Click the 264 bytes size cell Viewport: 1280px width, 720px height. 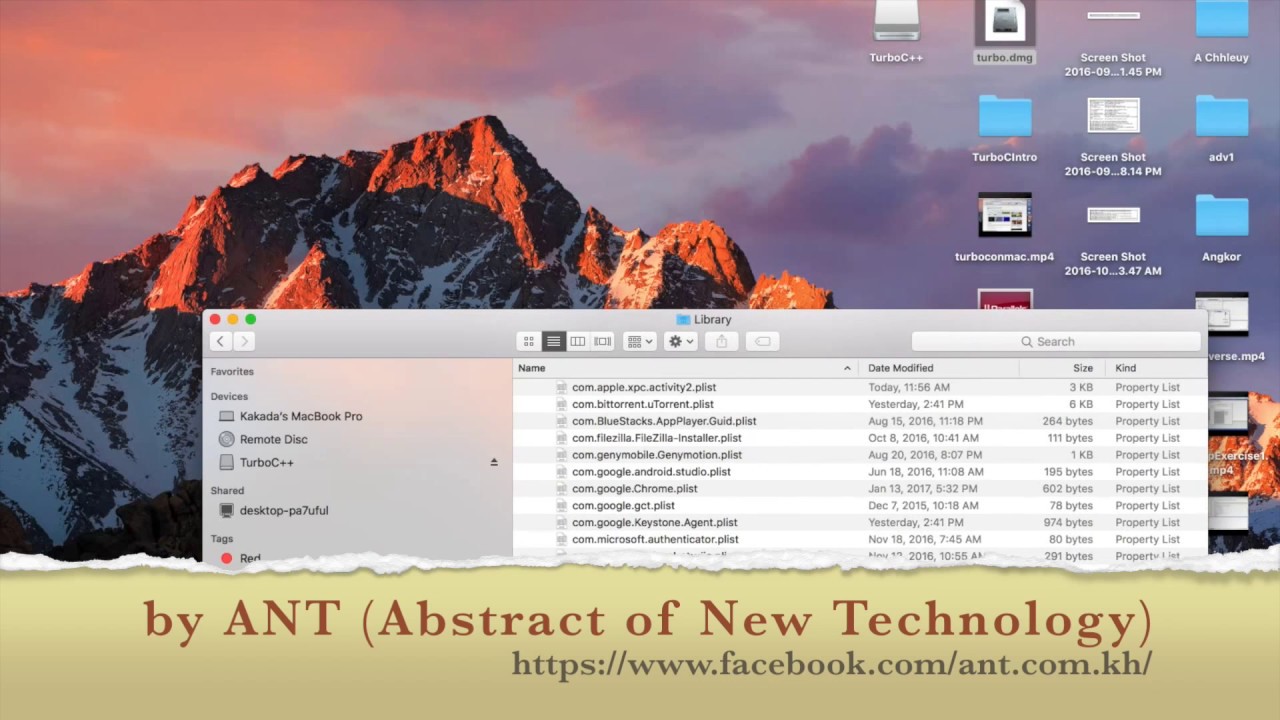coord(1068,421)
